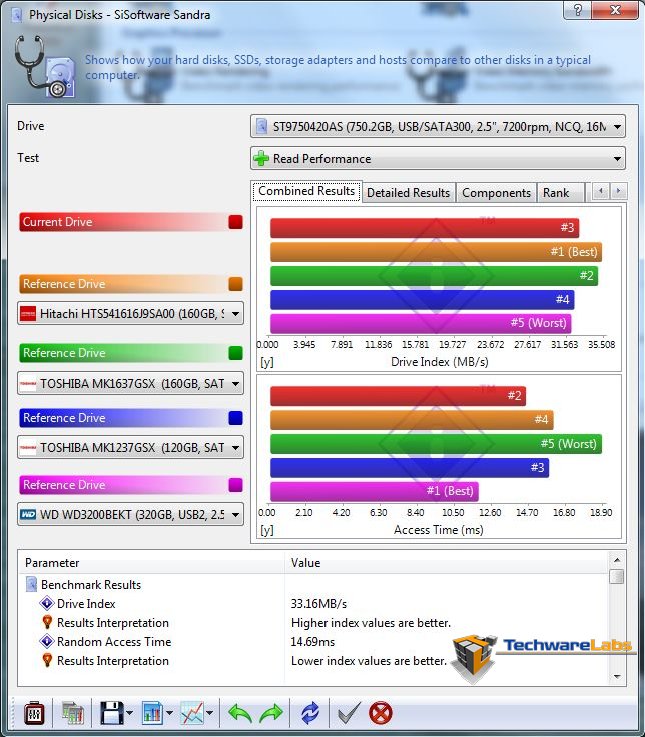
Task: Click the [y] toggle under Access Time chart
Action: (267, 530)
